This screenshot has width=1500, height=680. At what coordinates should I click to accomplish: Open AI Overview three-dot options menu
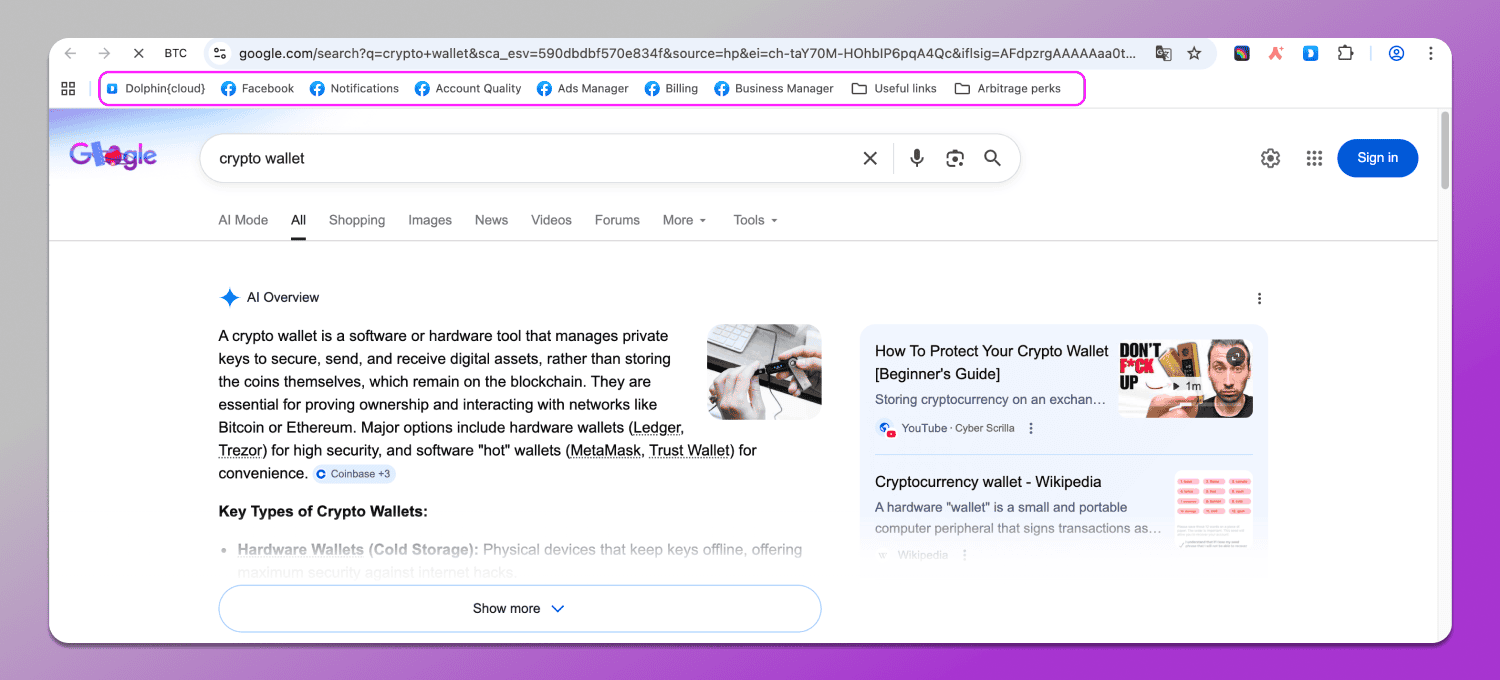coord(1259,298)
